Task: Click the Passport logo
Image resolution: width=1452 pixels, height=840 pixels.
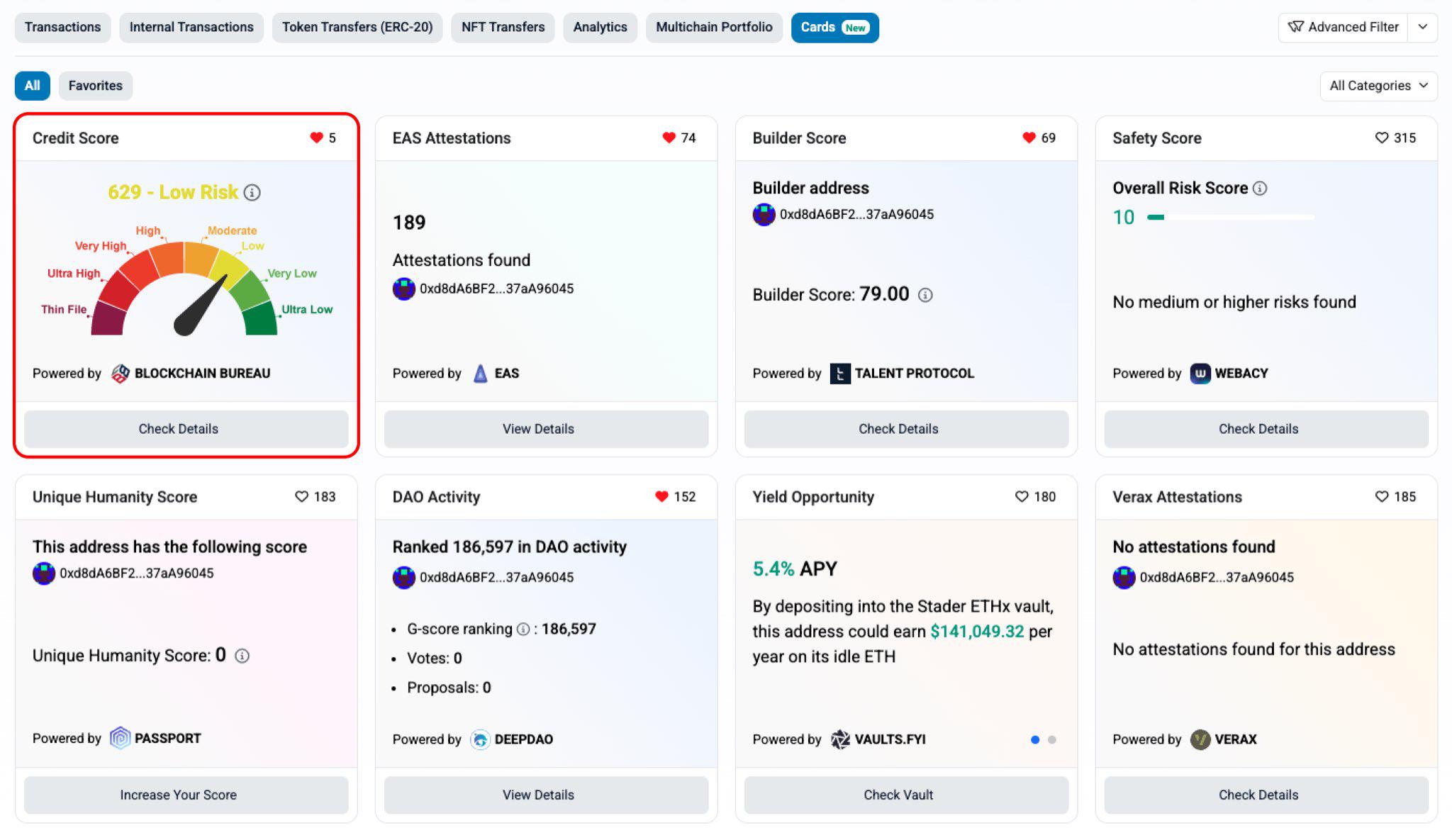Action: click(120, 738)
